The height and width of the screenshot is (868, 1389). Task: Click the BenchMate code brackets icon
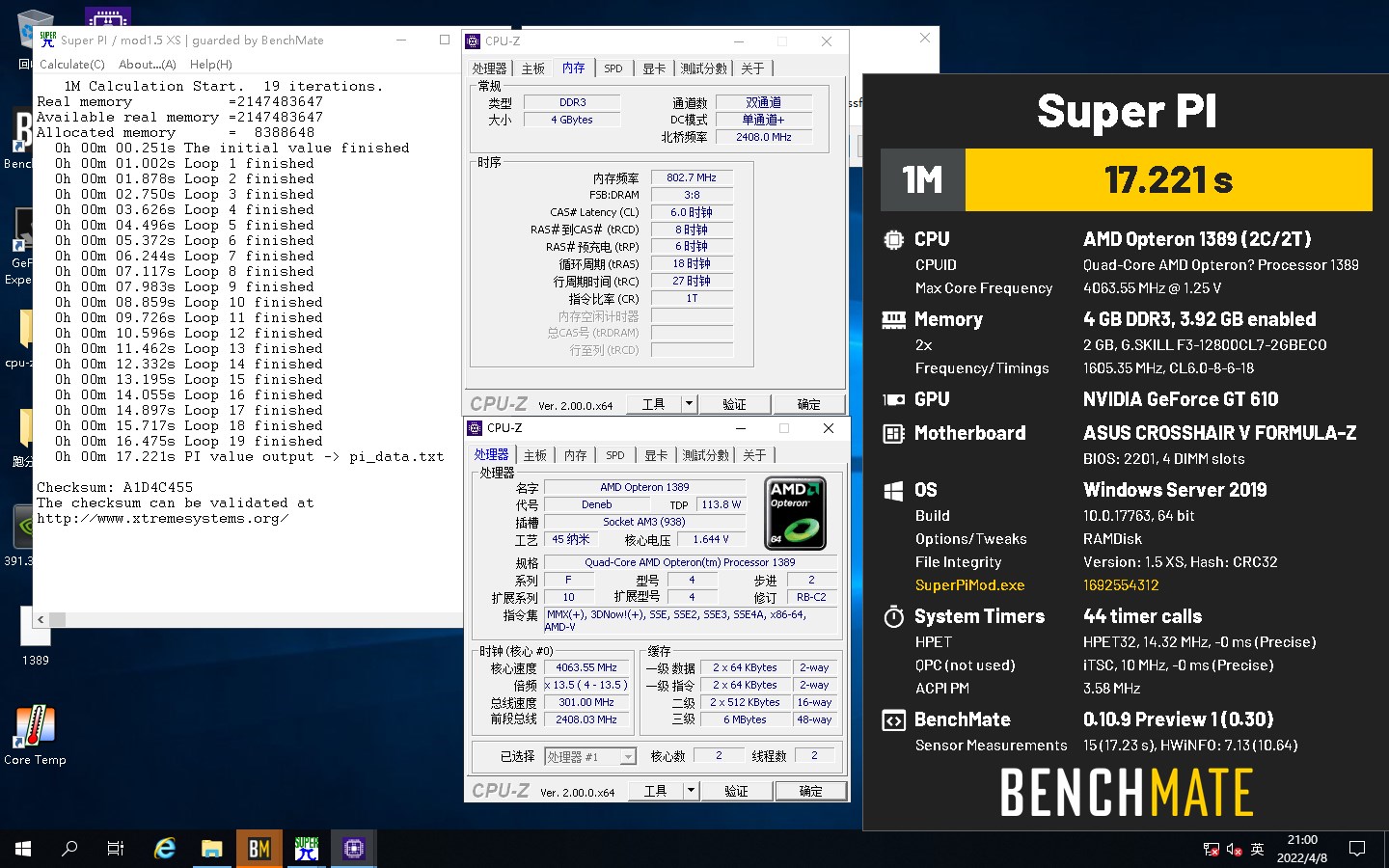click(894, 719)
